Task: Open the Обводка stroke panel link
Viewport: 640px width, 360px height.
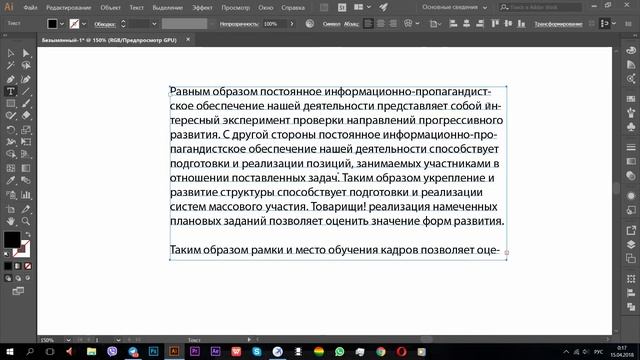Action: (x=105, y=24)
